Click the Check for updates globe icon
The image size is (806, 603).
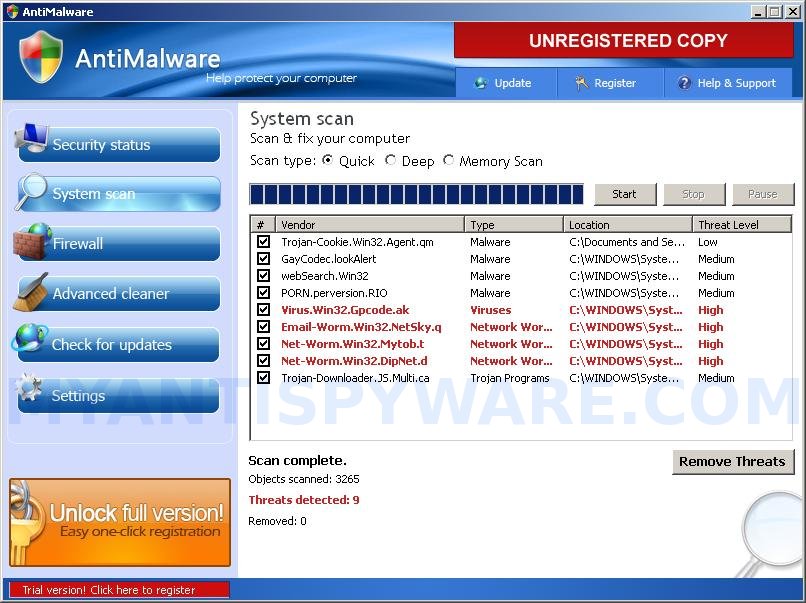click(x=30, y=338)
